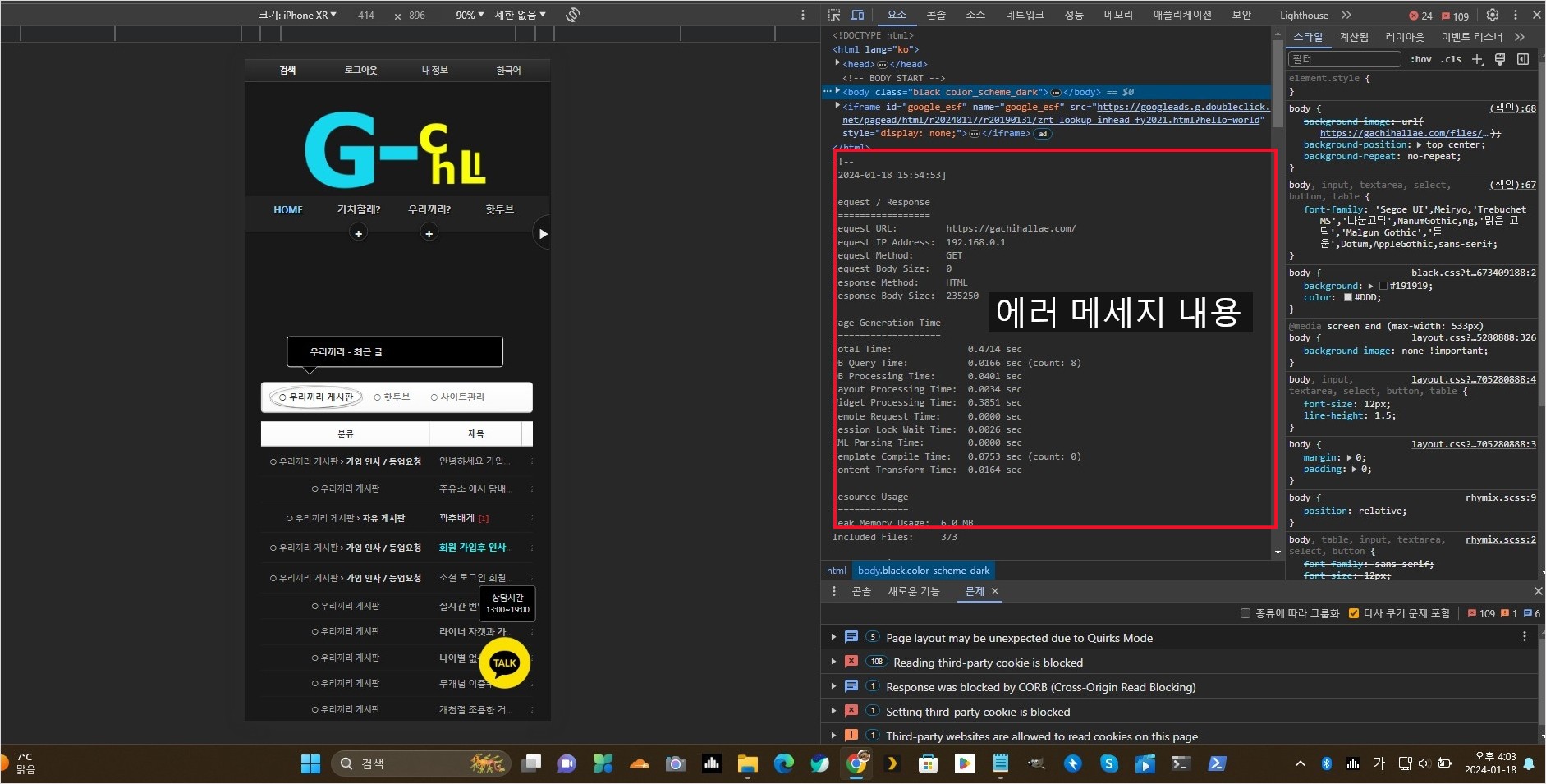Toggle the device toolbar icon
Screen dimensions: 1546x784
[x=857, y=15]
